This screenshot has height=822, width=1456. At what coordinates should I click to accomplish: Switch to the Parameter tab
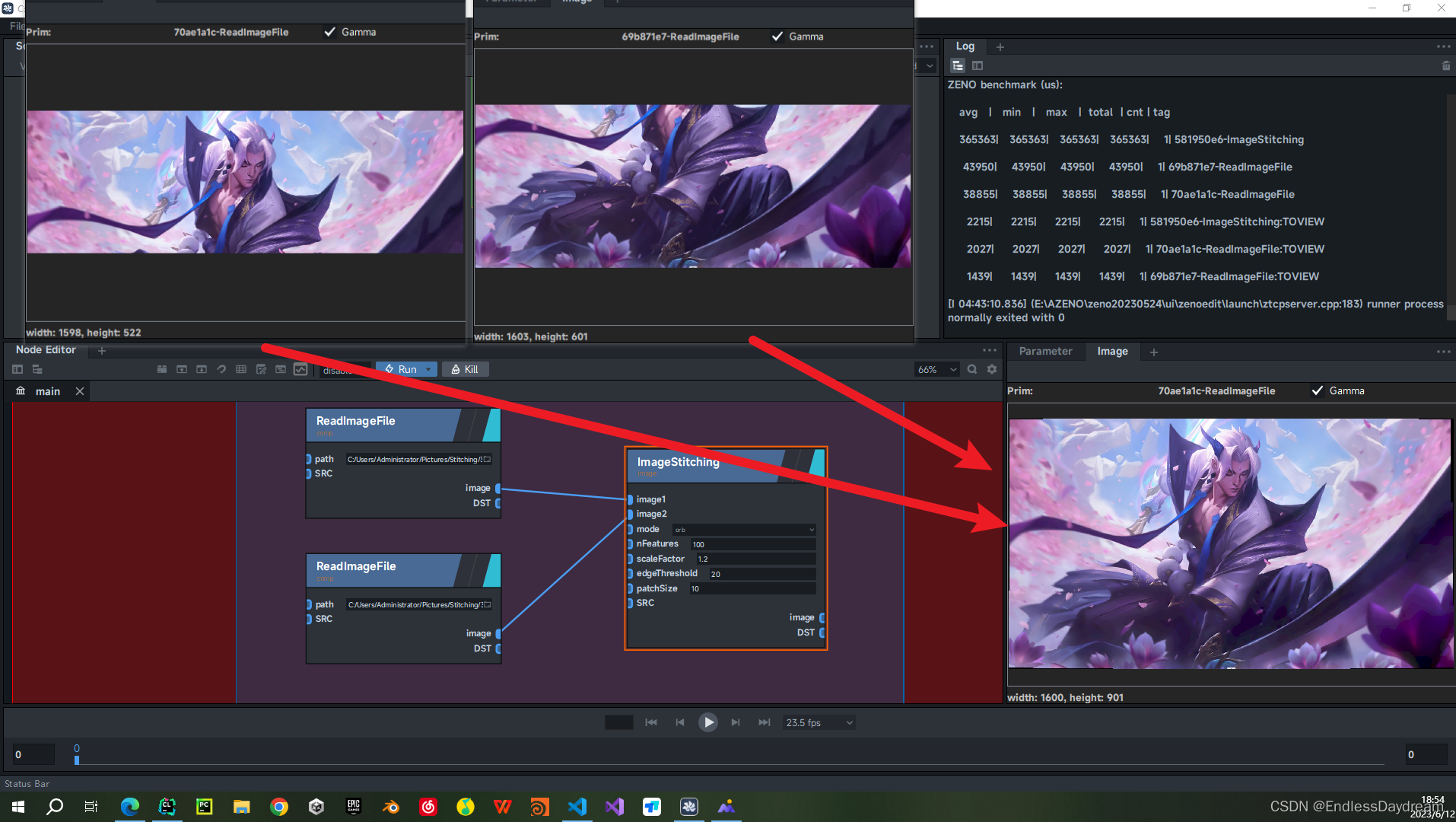1045,351
